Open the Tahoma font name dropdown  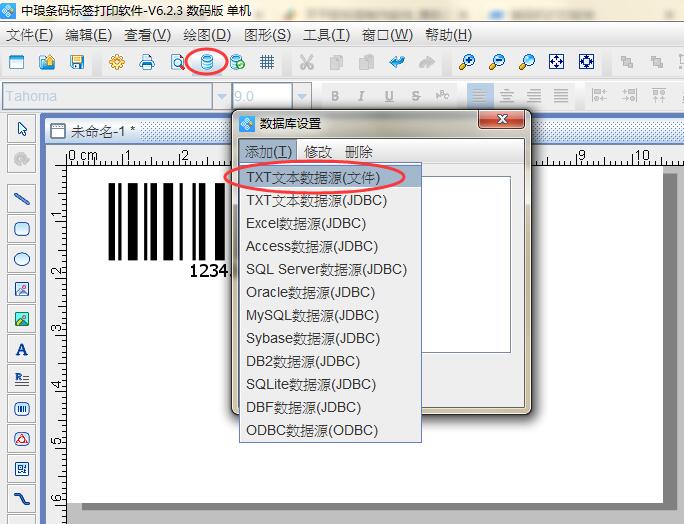pyautogui.click(x=222, y=97)
